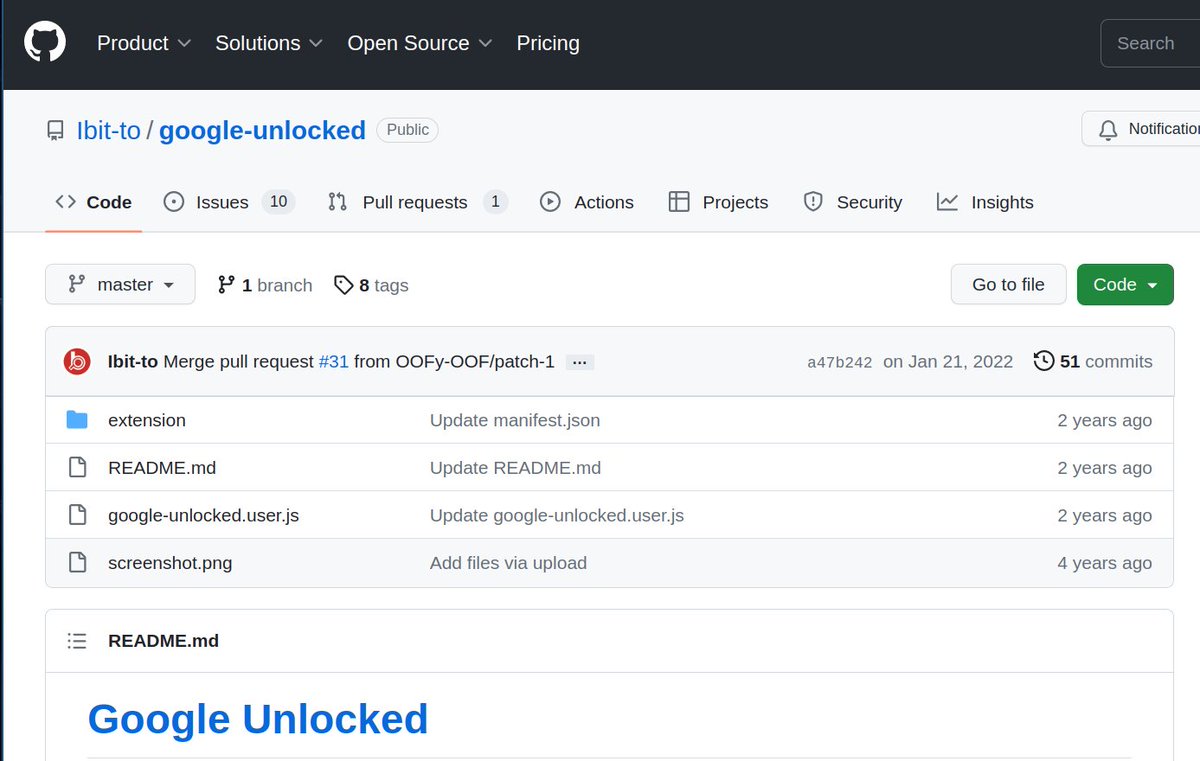This screenshot has width=1200, height=761.
Task: Open the extension folder
Action: (x=147, y=420)
